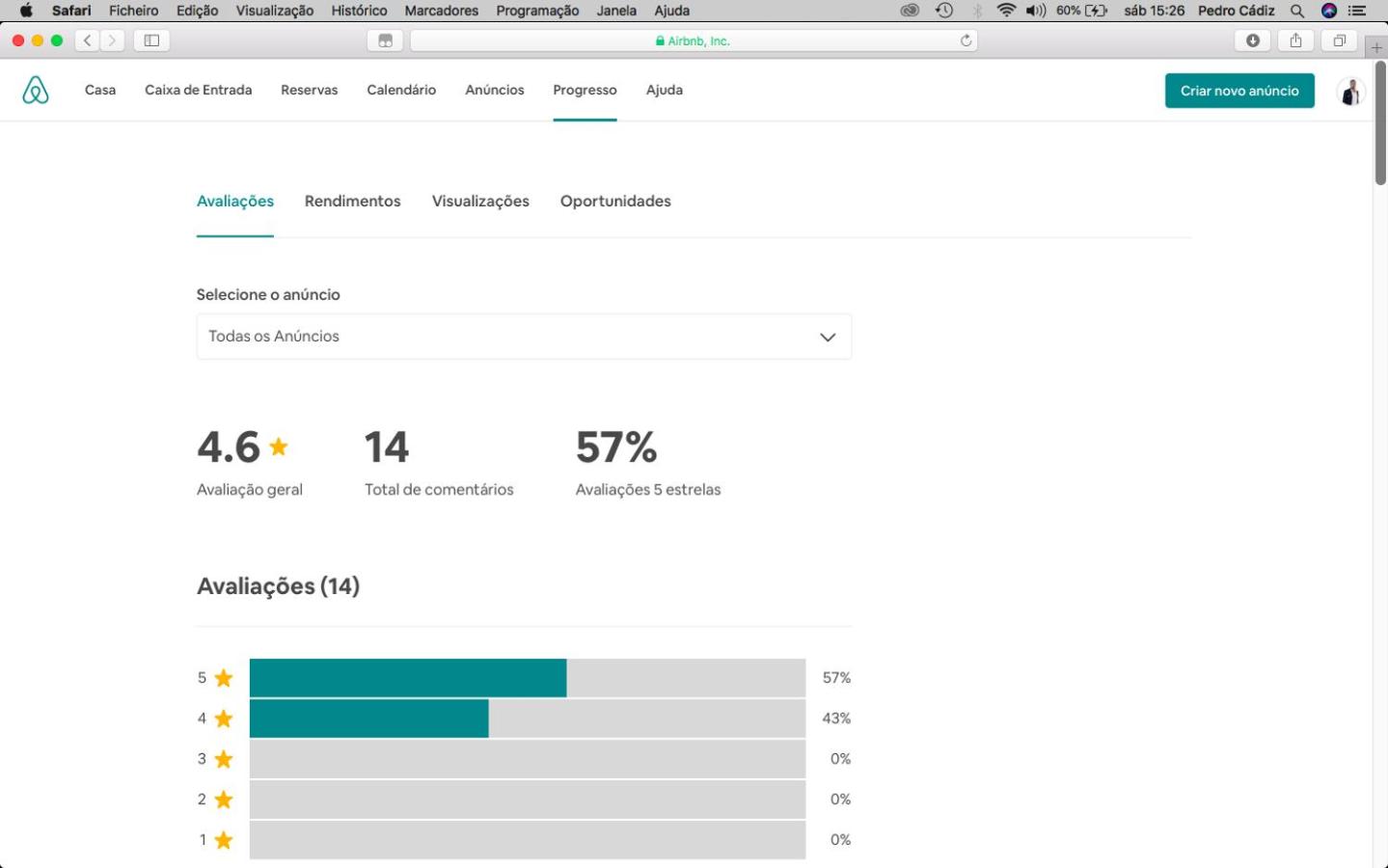Switch to the Rendimentos tab
The image size is (1388, 868).
(353, 201)
